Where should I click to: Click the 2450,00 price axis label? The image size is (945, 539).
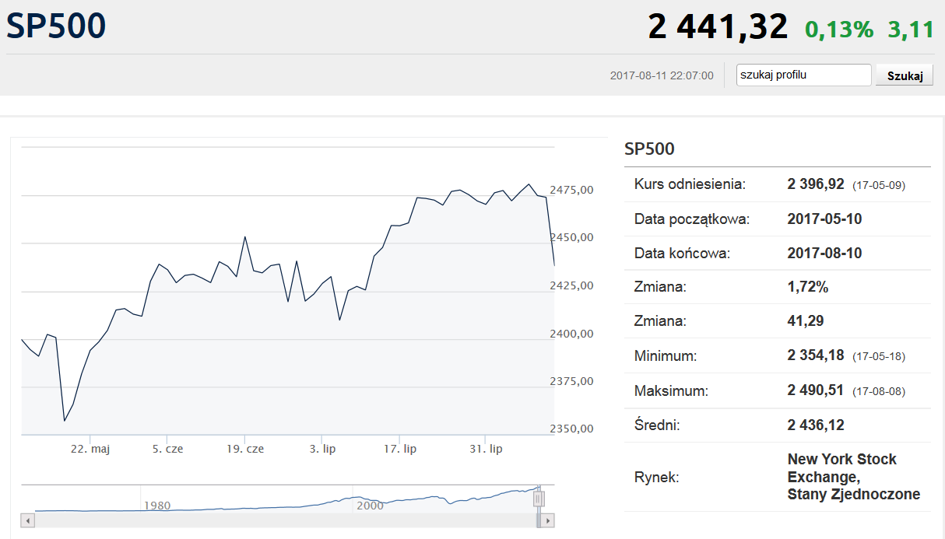(572, 238)
